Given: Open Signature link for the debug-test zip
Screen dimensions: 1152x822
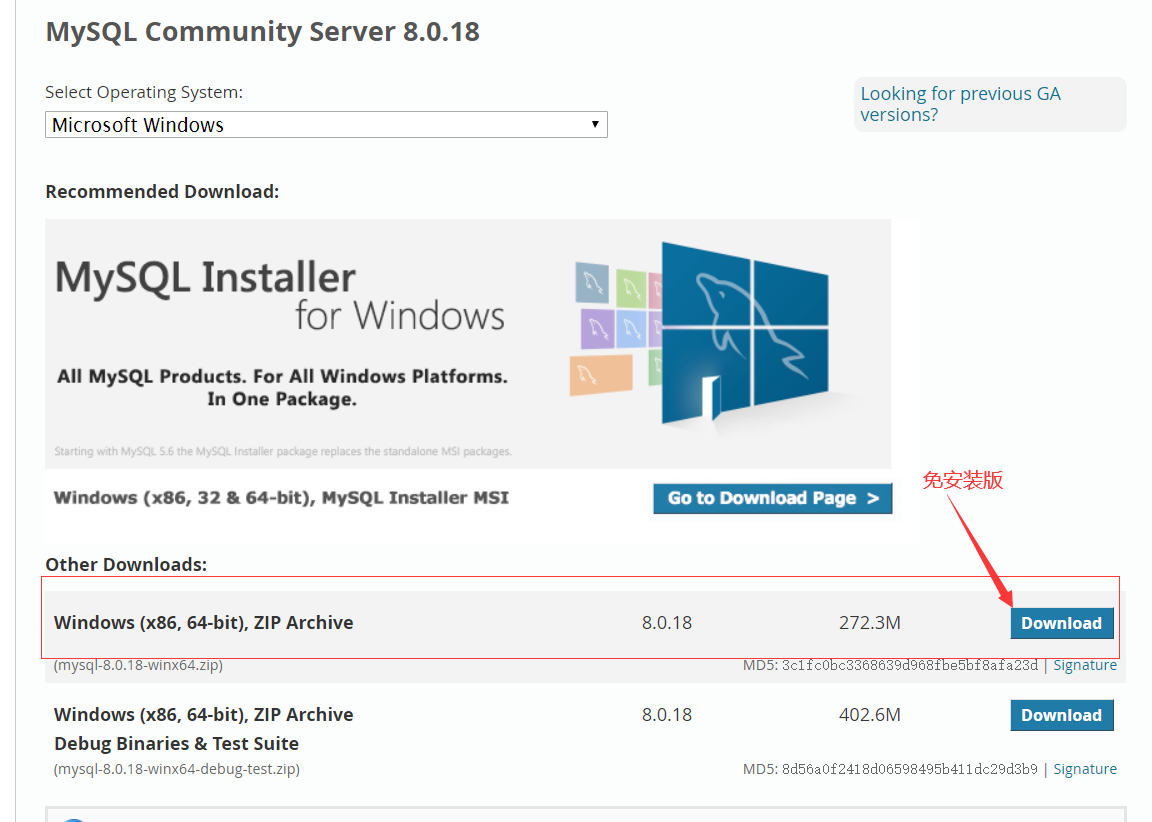Looking at the screenshot, I should 1085,769.
